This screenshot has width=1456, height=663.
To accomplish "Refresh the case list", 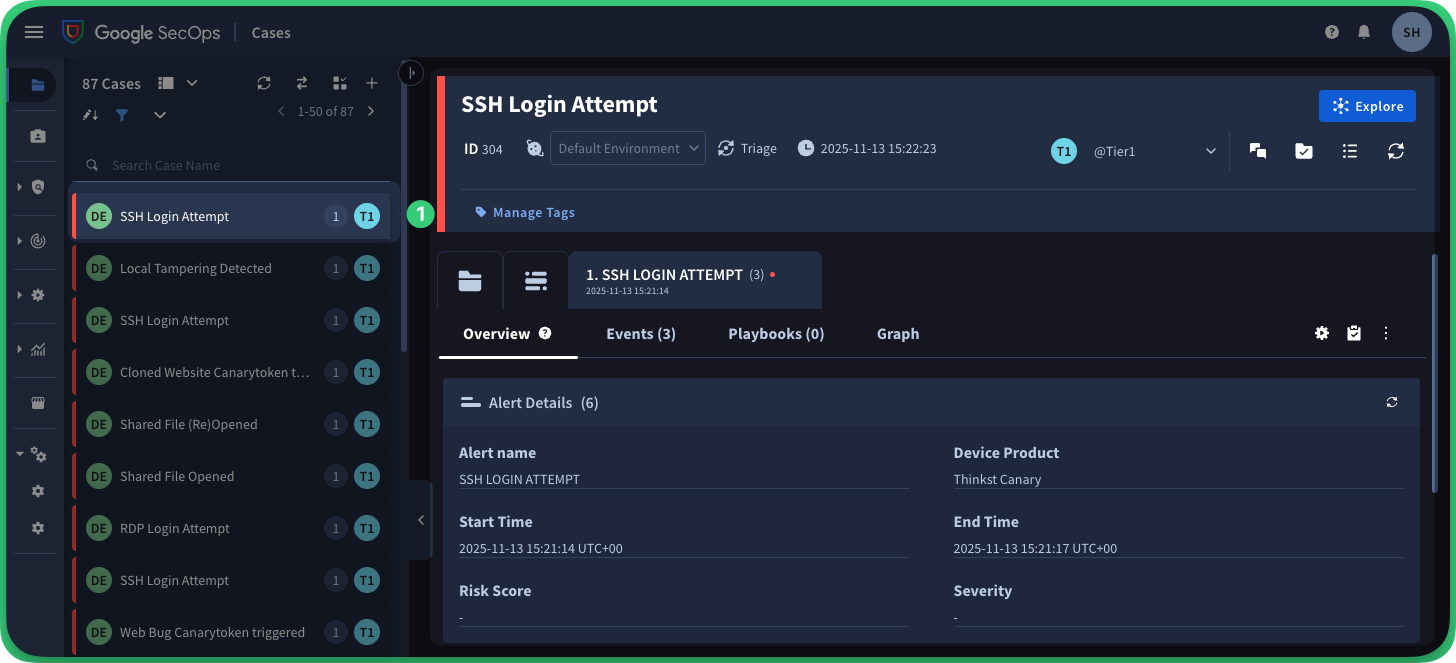I will (264, 83).
